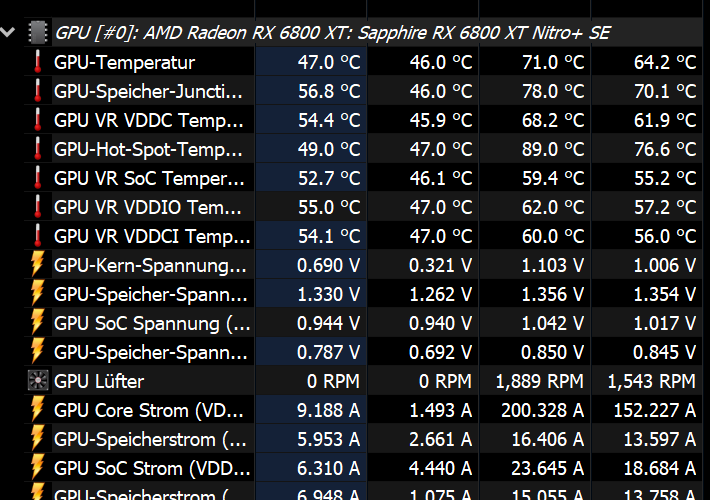
Task: Click the 49.0 °C hot-spot value
Action: coord(329,149)
